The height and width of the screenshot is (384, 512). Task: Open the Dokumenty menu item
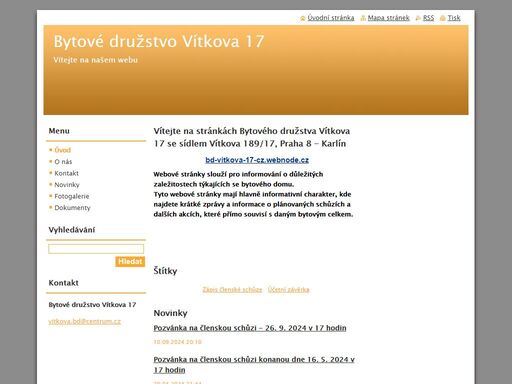coord(72,208)
